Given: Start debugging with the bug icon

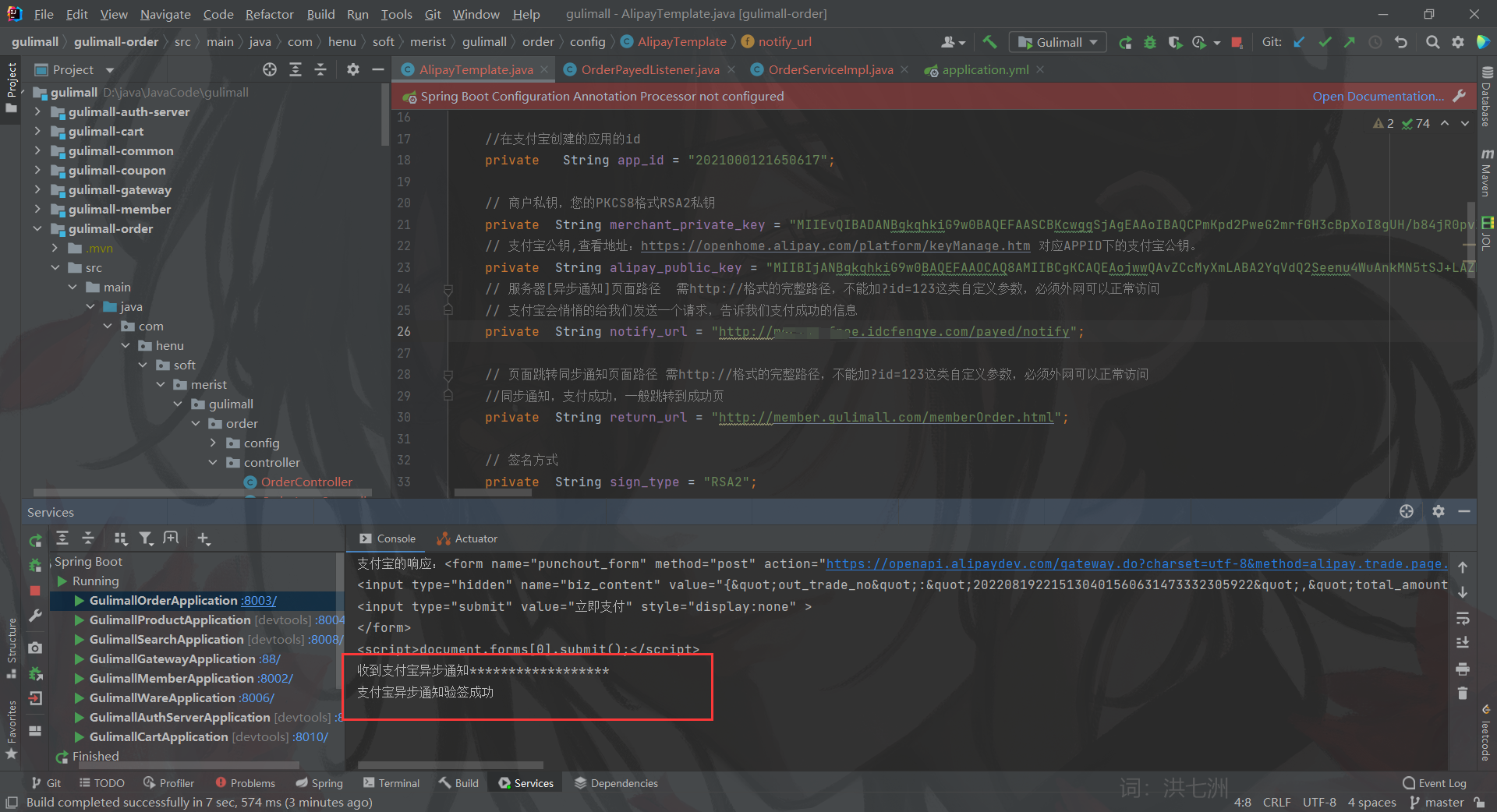Looking at the screenshot, I should point(1150,42).
